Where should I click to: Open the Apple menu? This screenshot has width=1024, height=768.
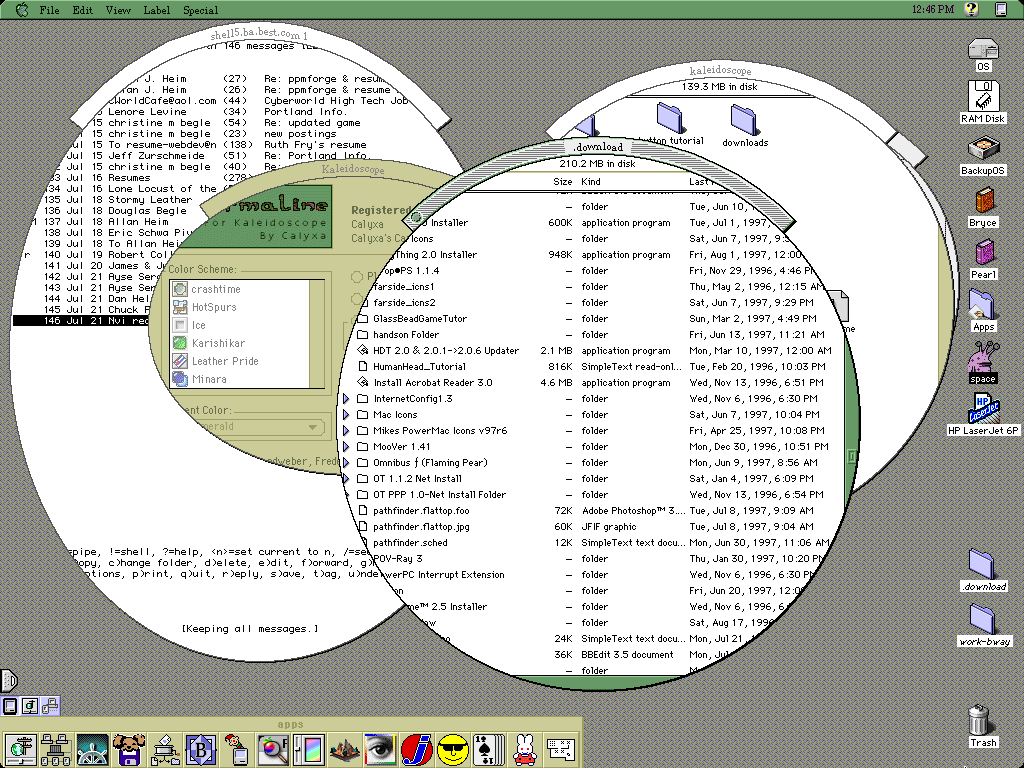[x=22, y=10]
